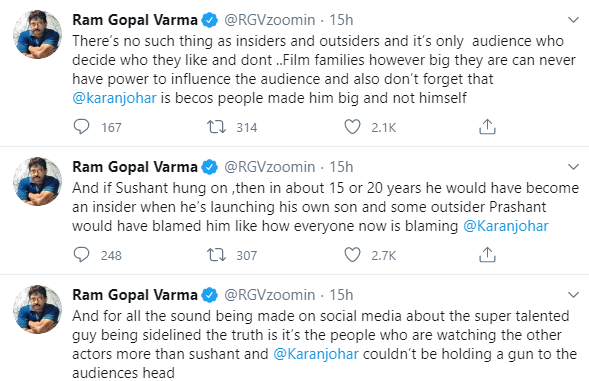Share the tweet about Sushant becoming insider
The width and height of the screenshot is (589, 381).
point(487,255)
